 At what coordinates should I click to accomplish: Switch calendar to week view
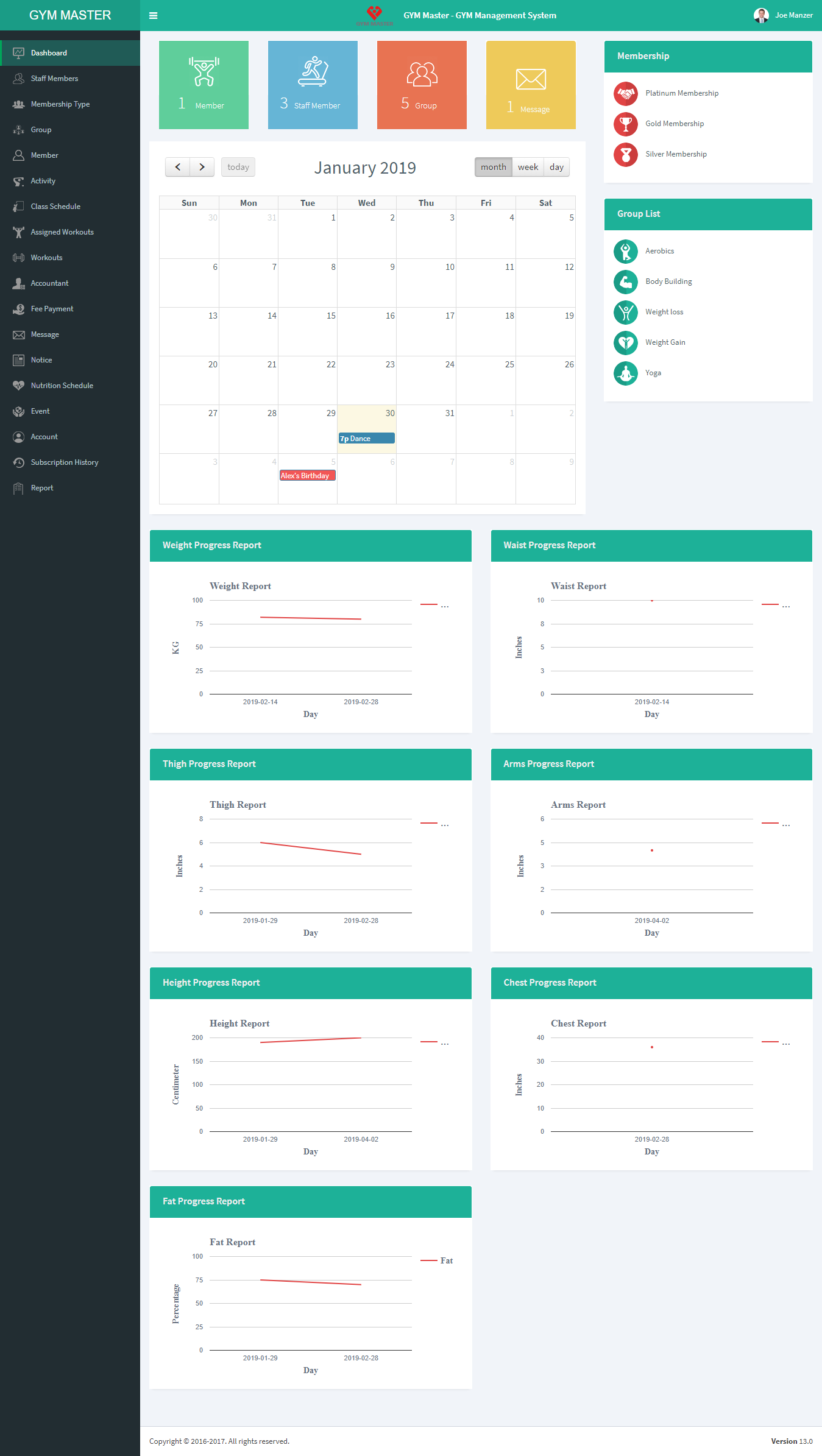[528, 168]
